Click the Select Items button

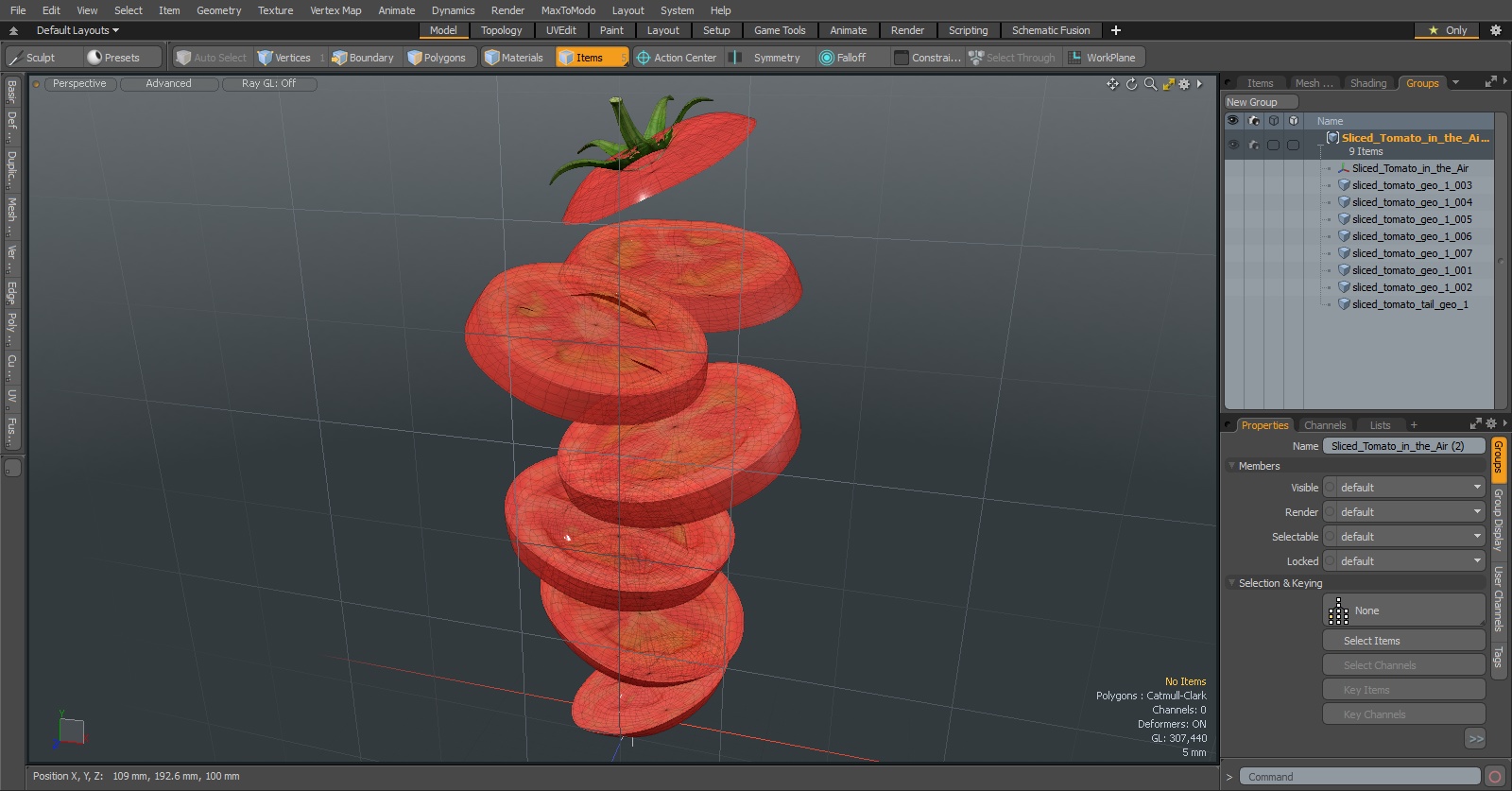tap(1404, 641)
